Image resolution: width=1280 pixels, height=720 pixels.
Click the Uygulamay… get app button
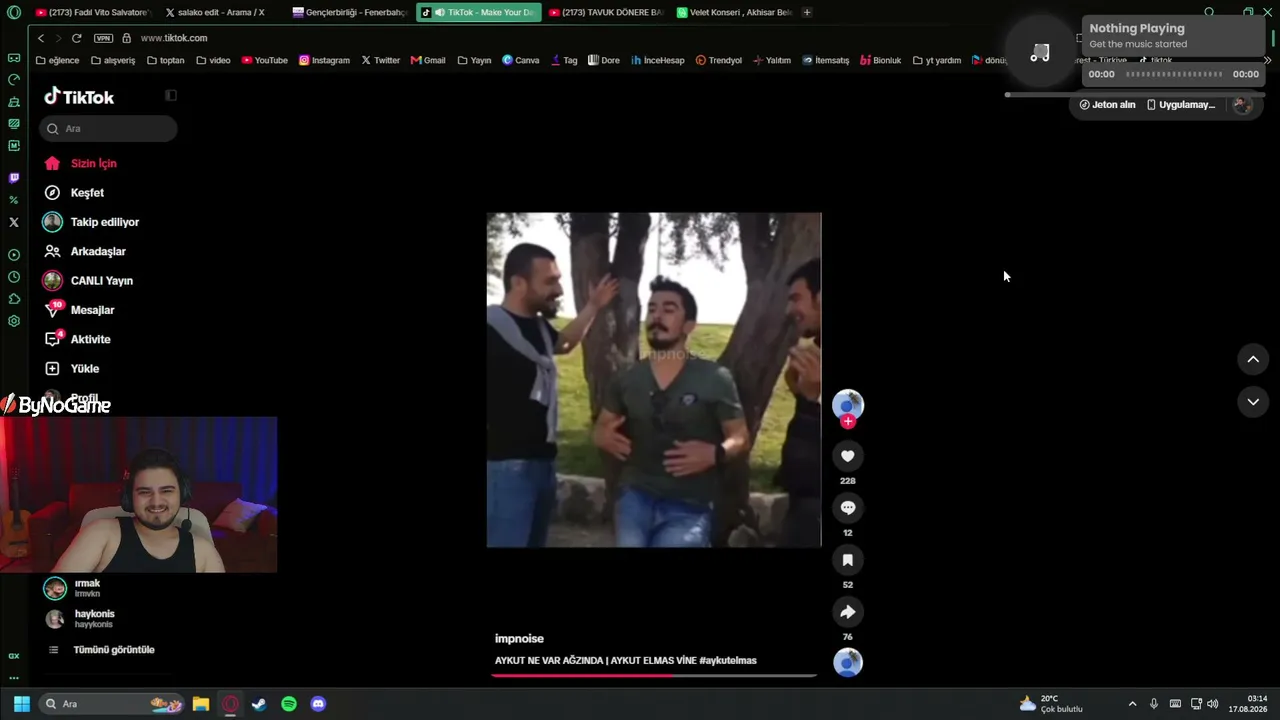[1181, 105]
